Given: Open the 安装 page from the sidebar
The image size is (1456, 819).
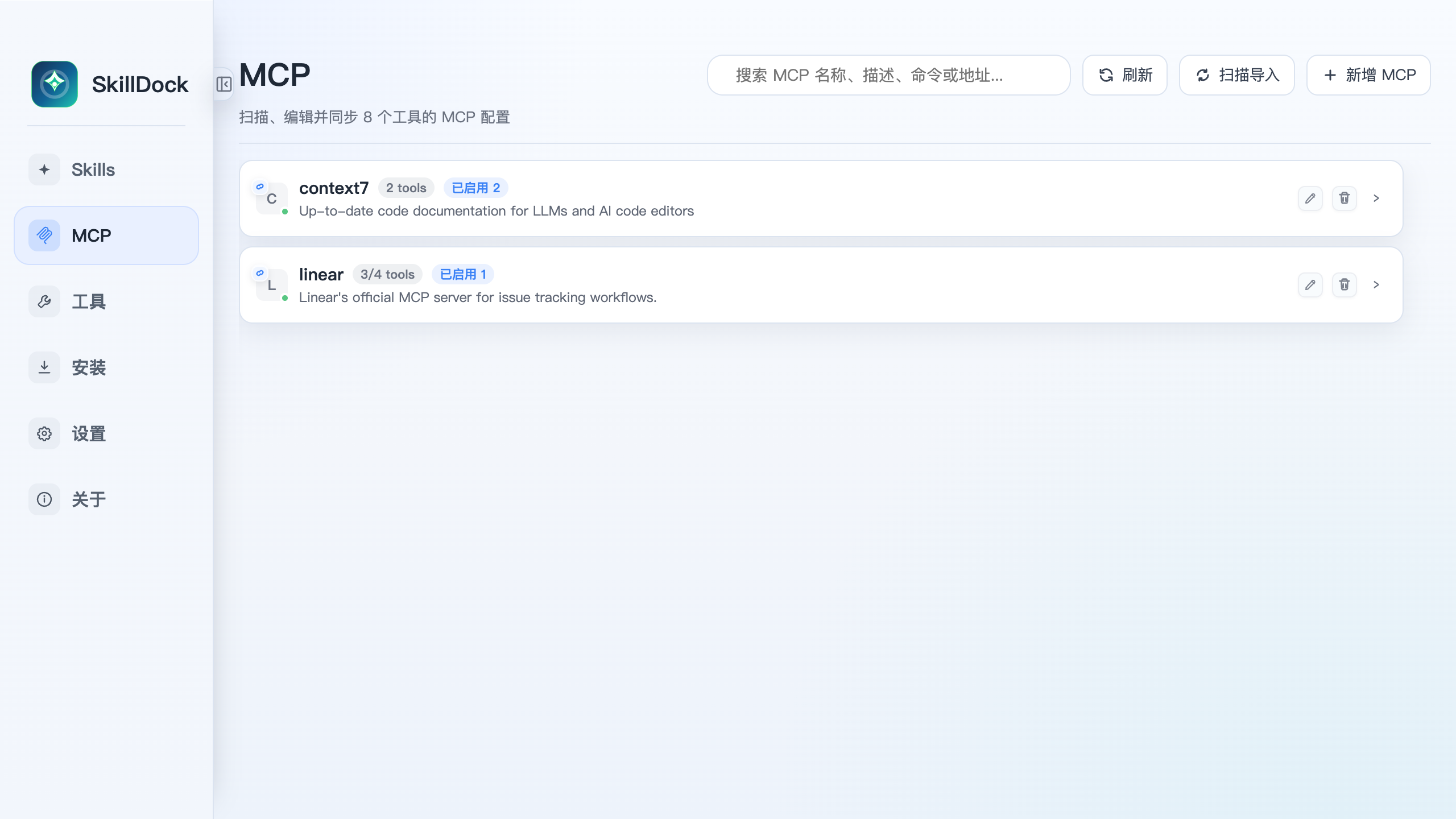Looking at the screenshot, I should point(106,367).
